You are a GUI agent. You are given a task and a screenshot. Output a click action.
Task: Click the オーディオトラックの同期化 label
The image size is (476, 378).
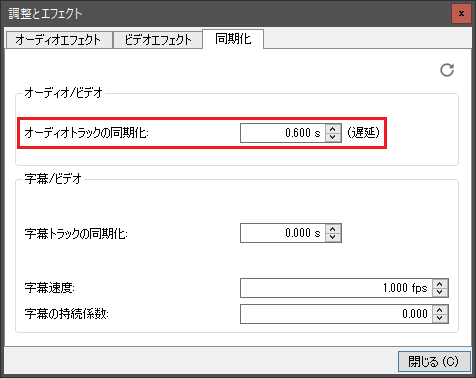click(86, 133)
